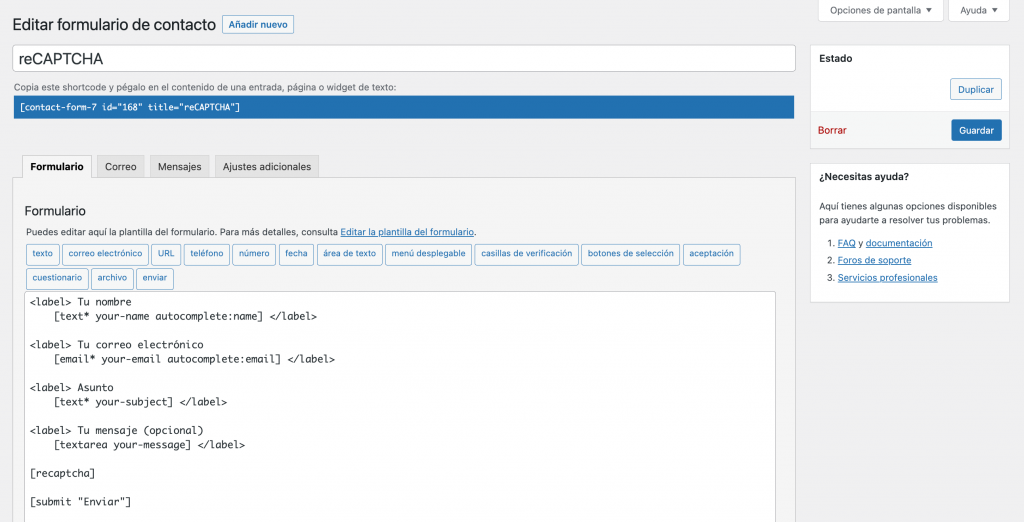Add an aceptación tag
The height and width of the screenshot is (522, 1024).
coord(712,254)
